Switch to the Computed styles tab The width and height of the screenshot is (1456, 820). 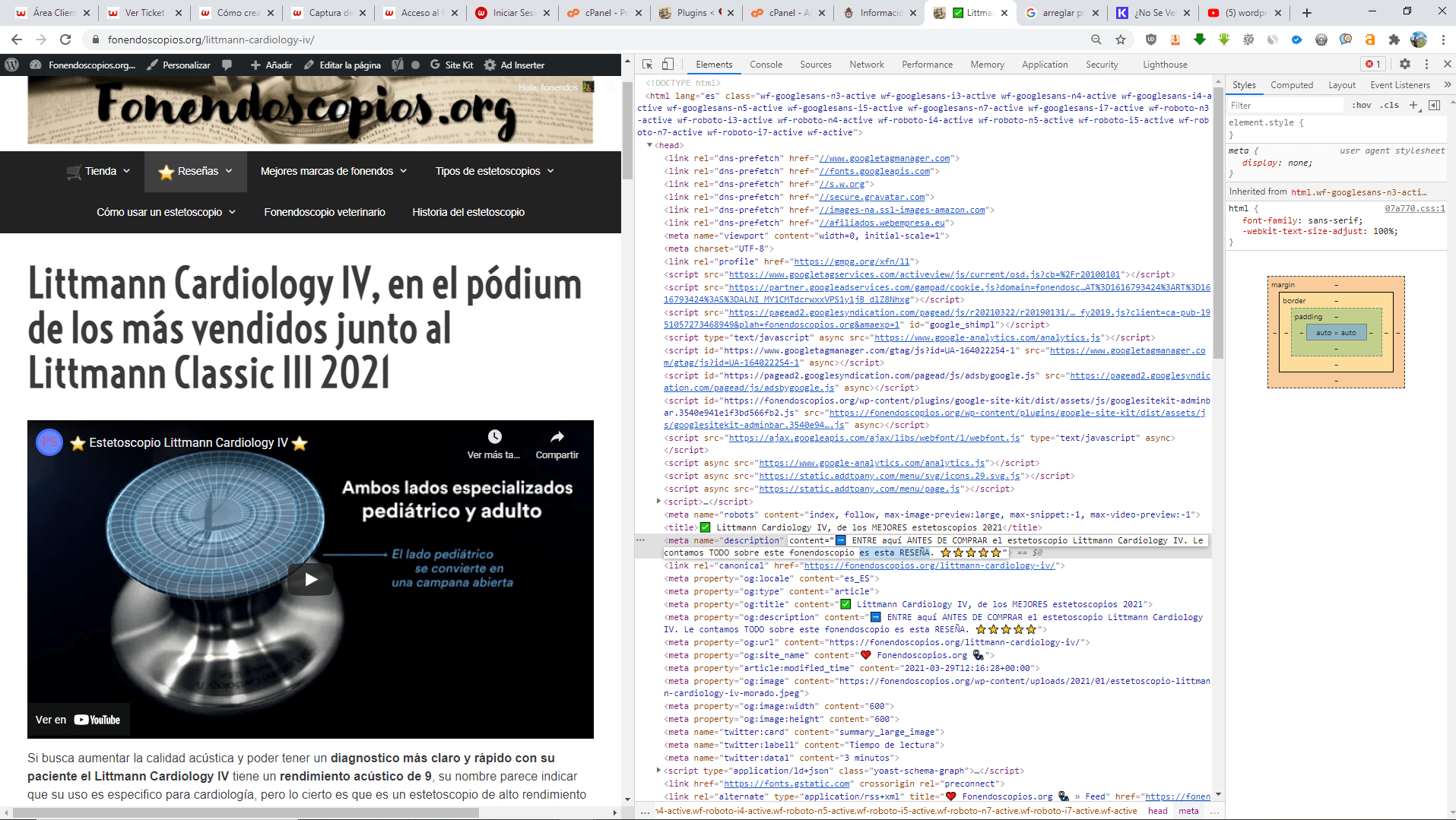tap(1292, 85)
